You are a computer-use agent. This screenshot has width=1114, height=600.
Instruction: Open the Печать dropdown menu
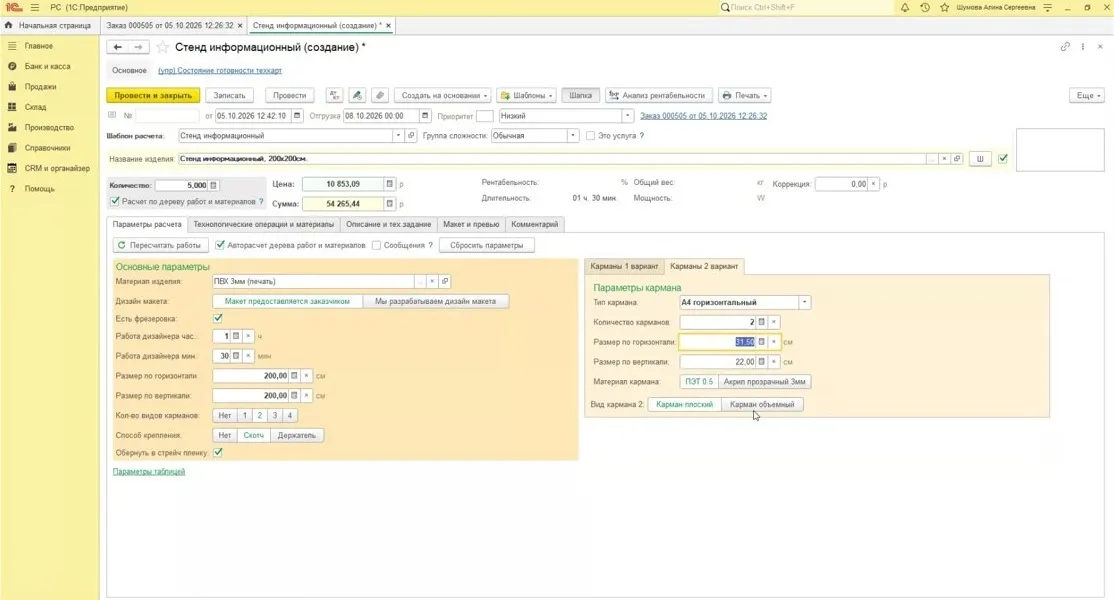coord(745,95)
